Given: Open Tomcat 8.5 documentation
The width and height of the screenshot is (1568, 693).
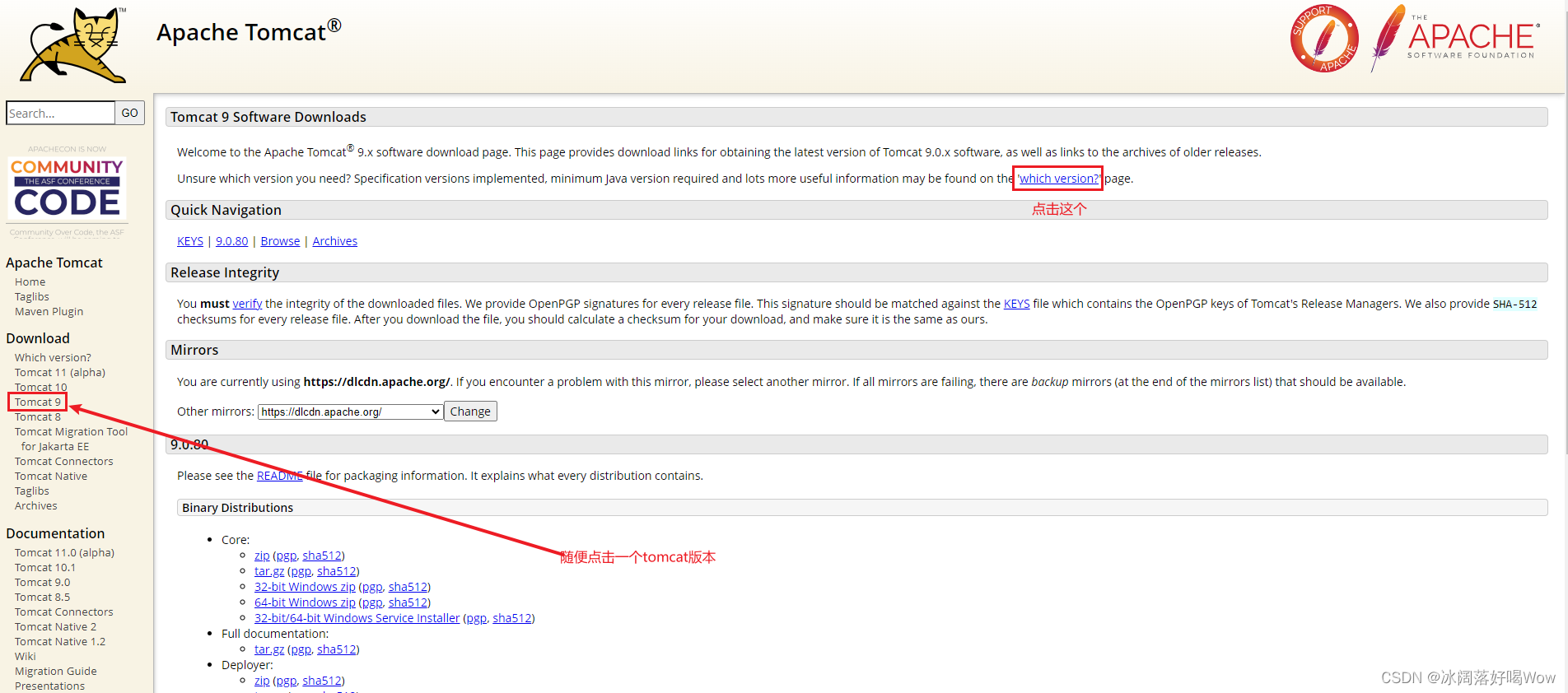Looking at the screenshot, I should [x=43, y=598].
